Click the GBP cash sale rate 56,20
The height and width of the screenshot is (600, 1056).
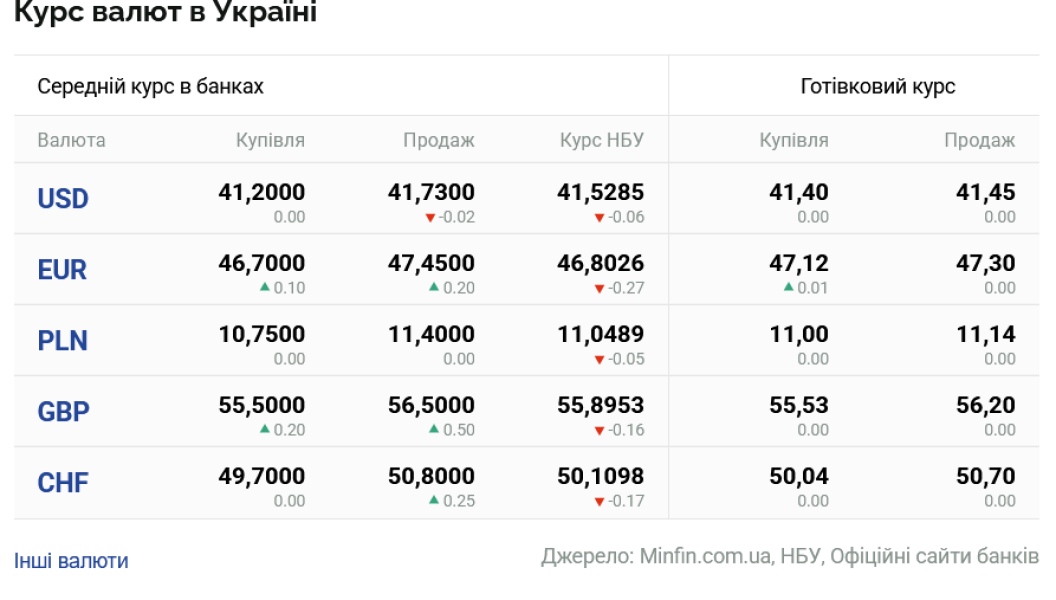tap(986, 405)
